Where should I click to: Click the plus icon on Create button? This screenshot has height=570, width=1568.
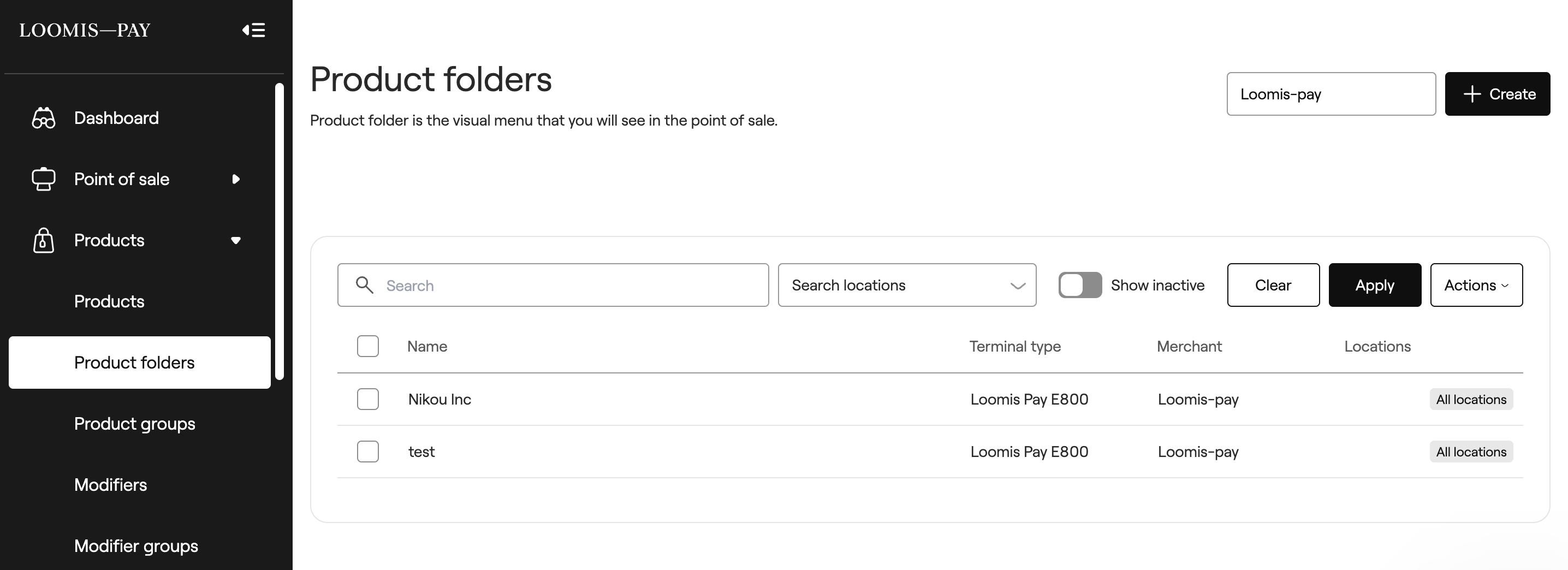tap(1472, 94)
